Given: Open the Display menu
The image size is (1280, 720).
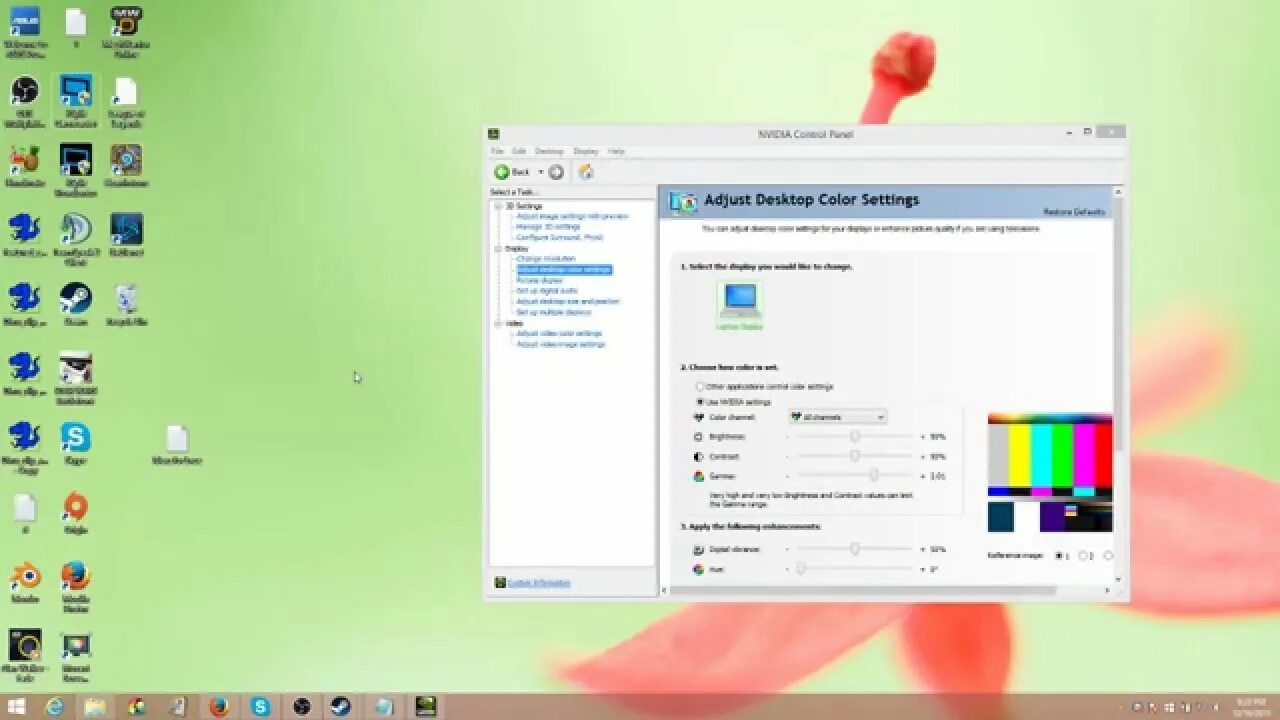Looking at the screenshot, I should 586,151.
